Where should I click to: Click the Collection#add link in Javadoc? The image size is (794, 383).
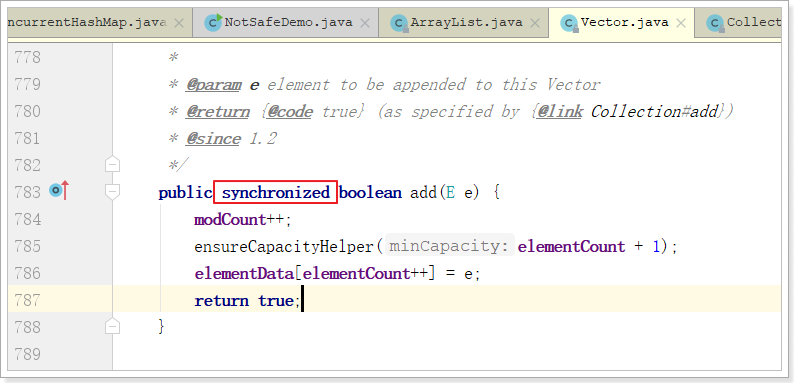[x=654, y=111]
